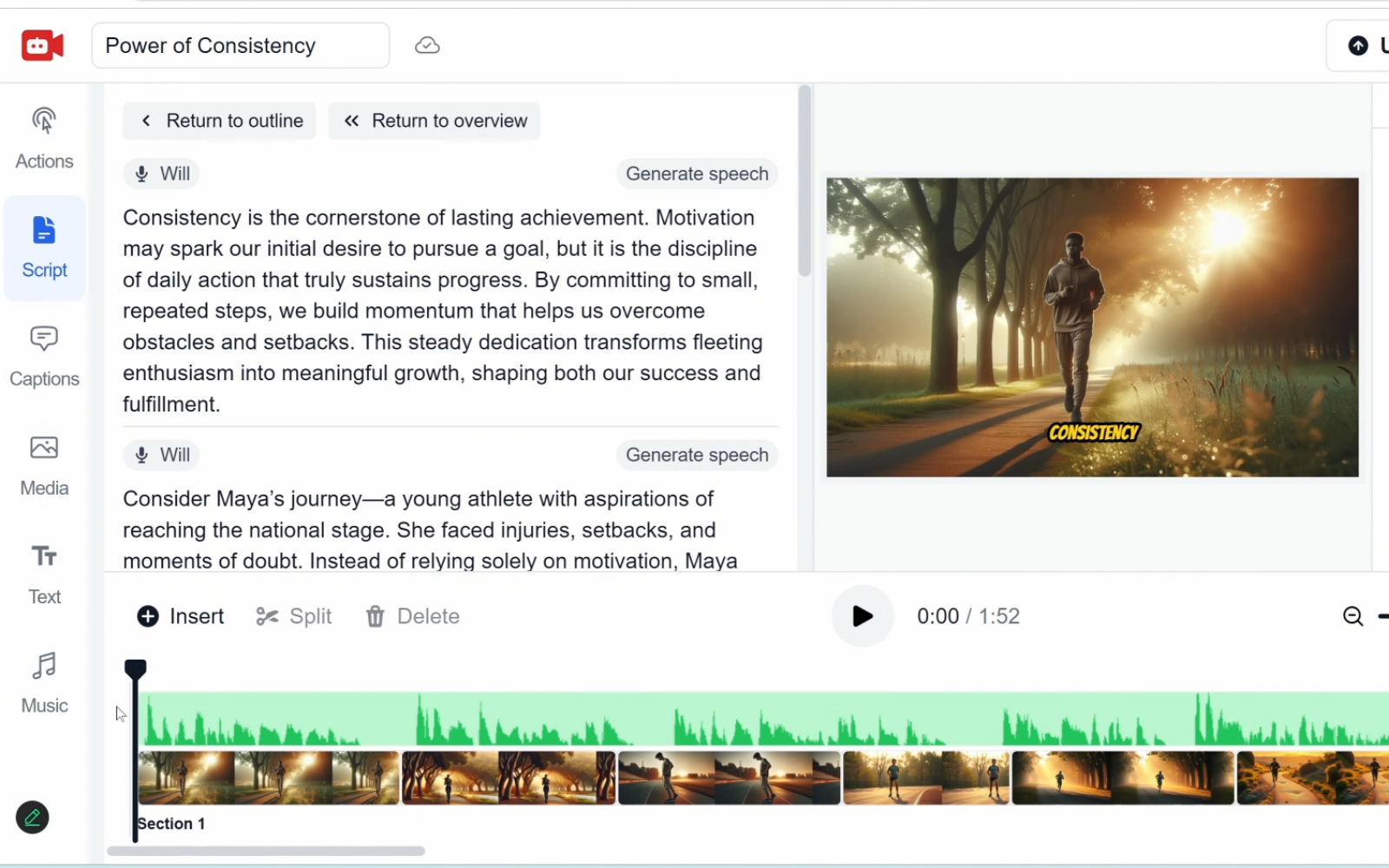Play the video preview
The height and width of the screenshot is (868, 1389).
(862, 616)
